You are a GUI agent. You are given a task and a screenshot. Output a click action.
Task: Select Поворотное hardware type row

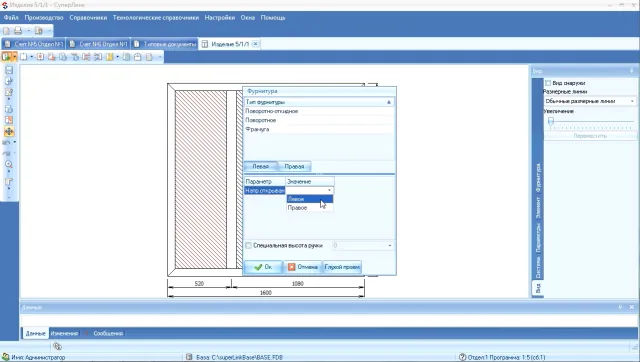pyautogui.click(x=319, y=120)
